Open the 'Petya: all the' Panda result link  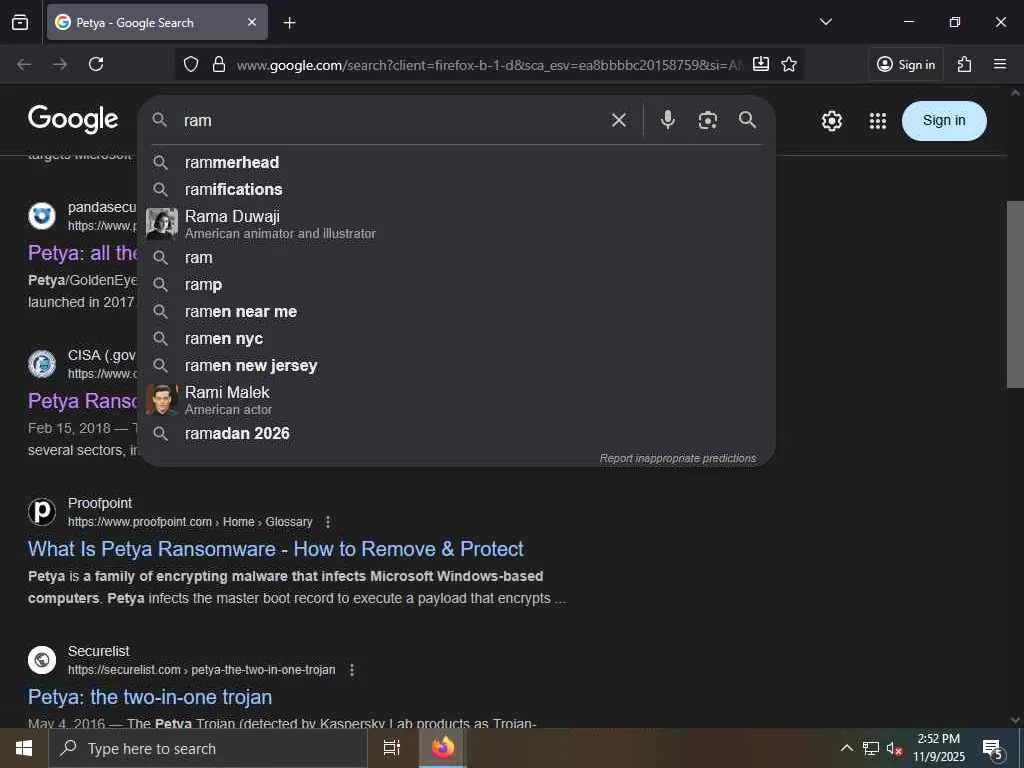coord(82,253)
